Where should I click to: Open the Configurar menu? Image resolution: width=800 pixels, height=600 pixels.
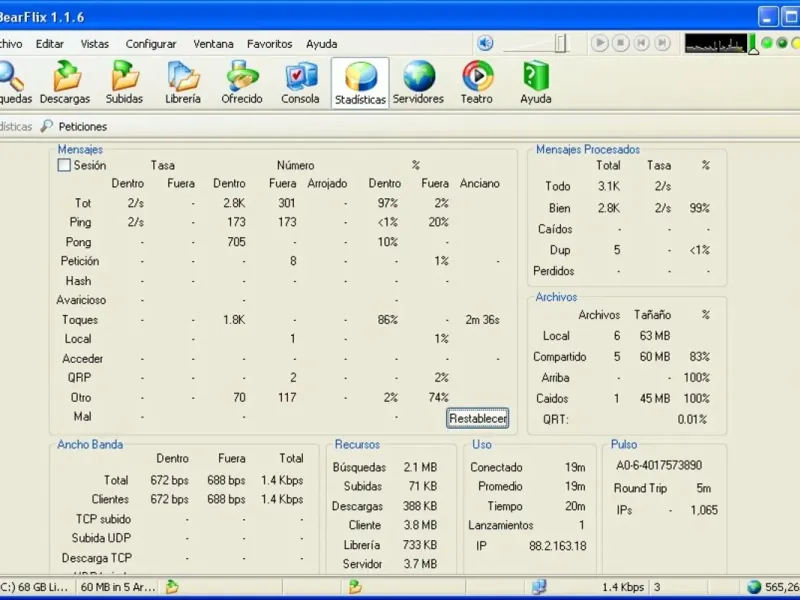[x=151, y=44]
